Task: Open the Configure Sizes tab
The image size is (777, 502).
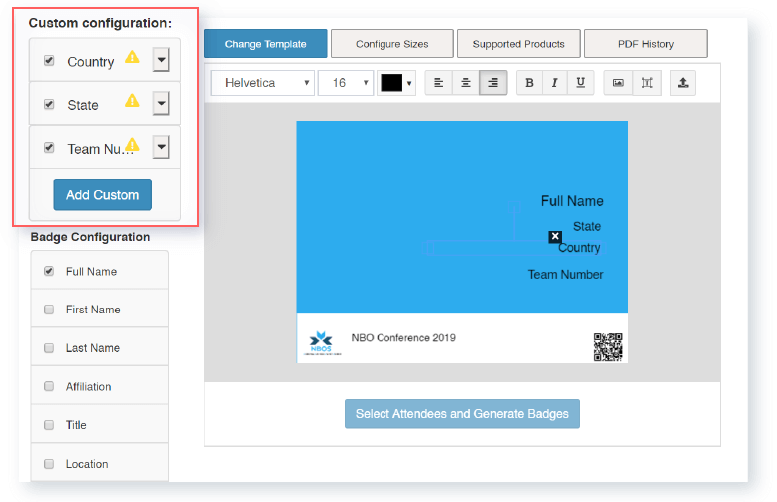Action: click(392, 44)
